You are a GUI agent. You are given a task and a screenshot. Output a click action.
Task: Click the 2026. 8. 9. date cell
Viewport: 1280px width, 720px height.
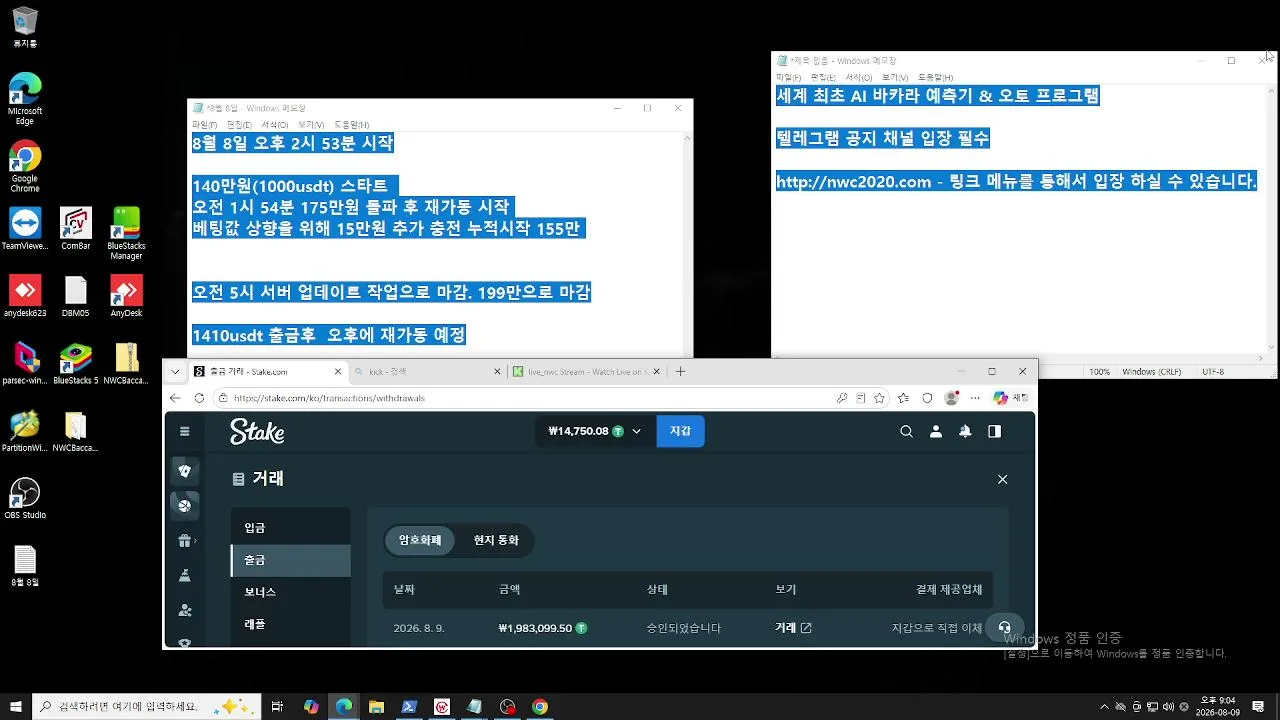click(x=419, y=628)
